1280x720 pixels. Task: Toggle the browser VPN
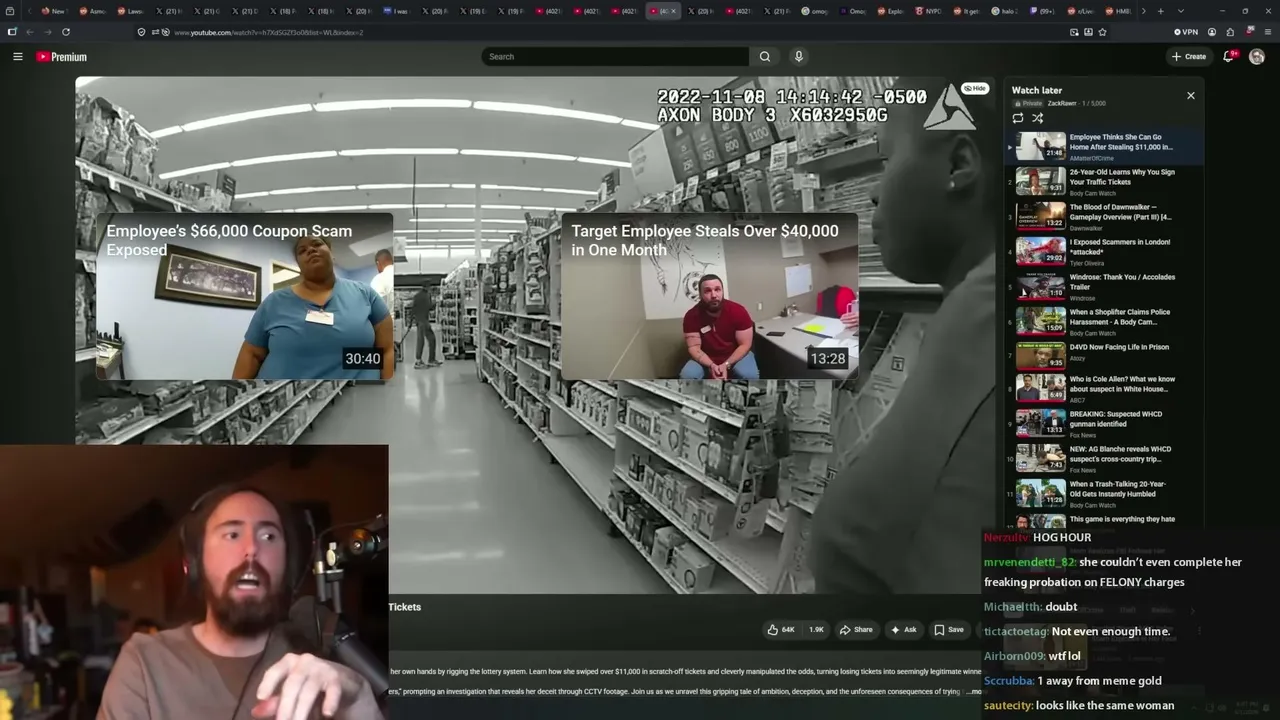tap(1186, 32)
